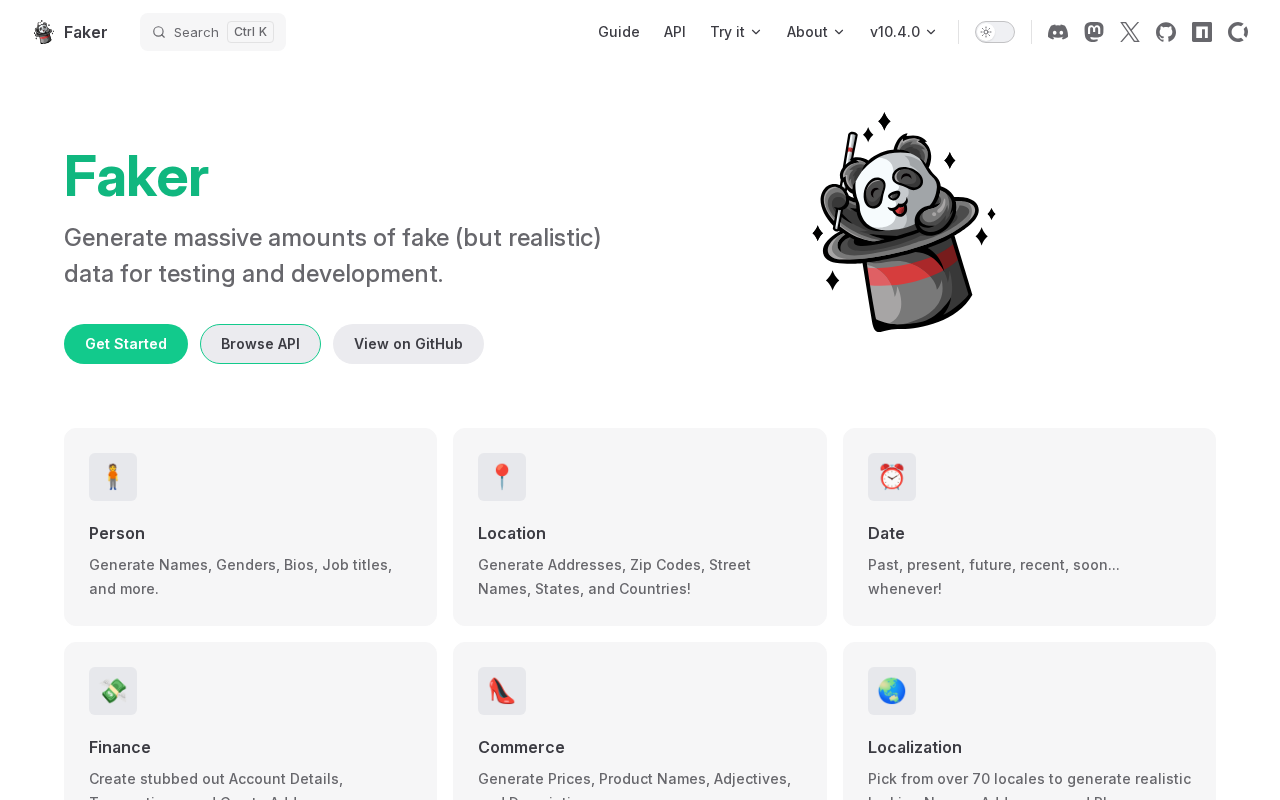
Task: Go to the Guide nav item
Action: tap(618, 32)
